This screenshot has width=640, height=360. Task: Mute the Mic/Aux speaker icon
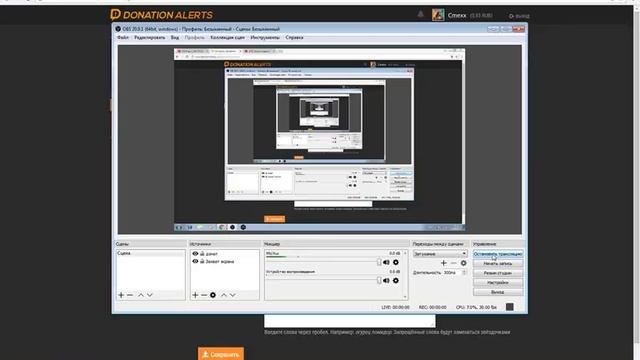[x=386, y=262]
